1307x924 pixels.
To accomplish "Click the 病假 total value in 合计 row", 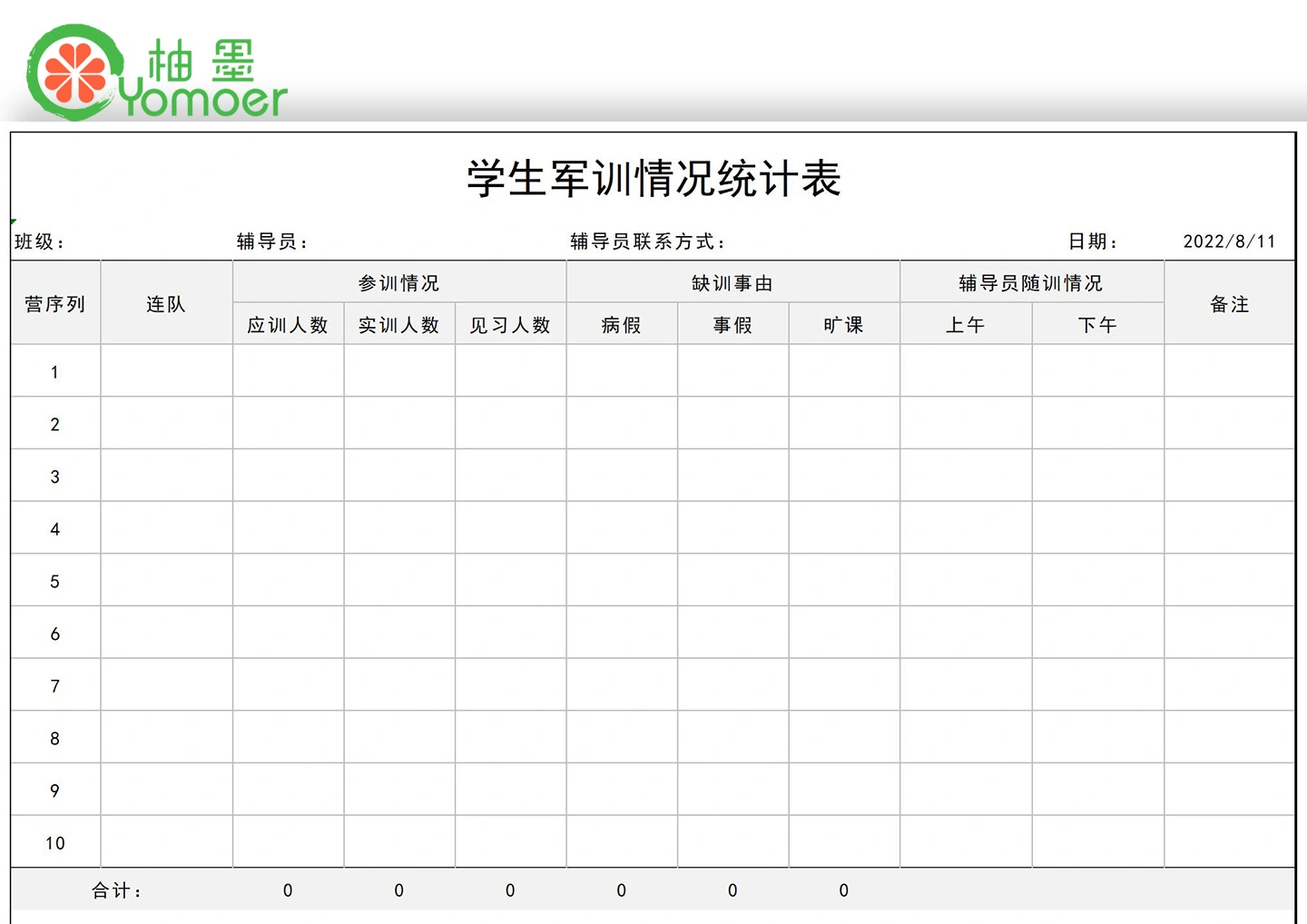I will [x=622, y=890].
